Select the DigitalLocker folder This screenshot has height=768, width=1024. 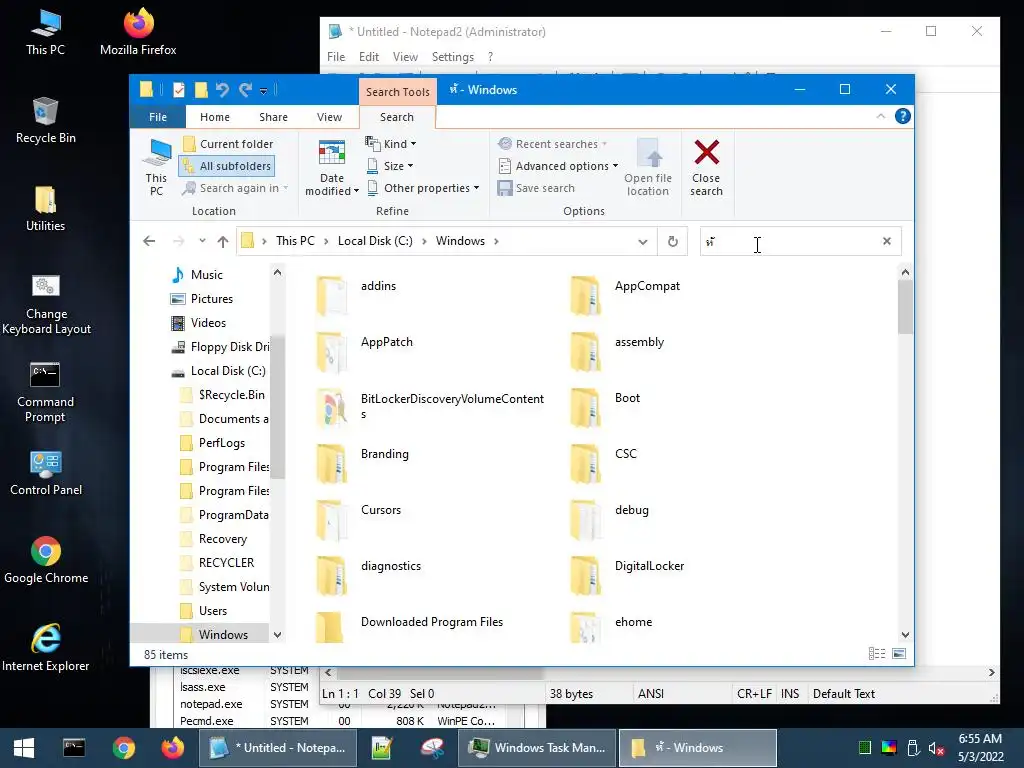coord(628,575)
